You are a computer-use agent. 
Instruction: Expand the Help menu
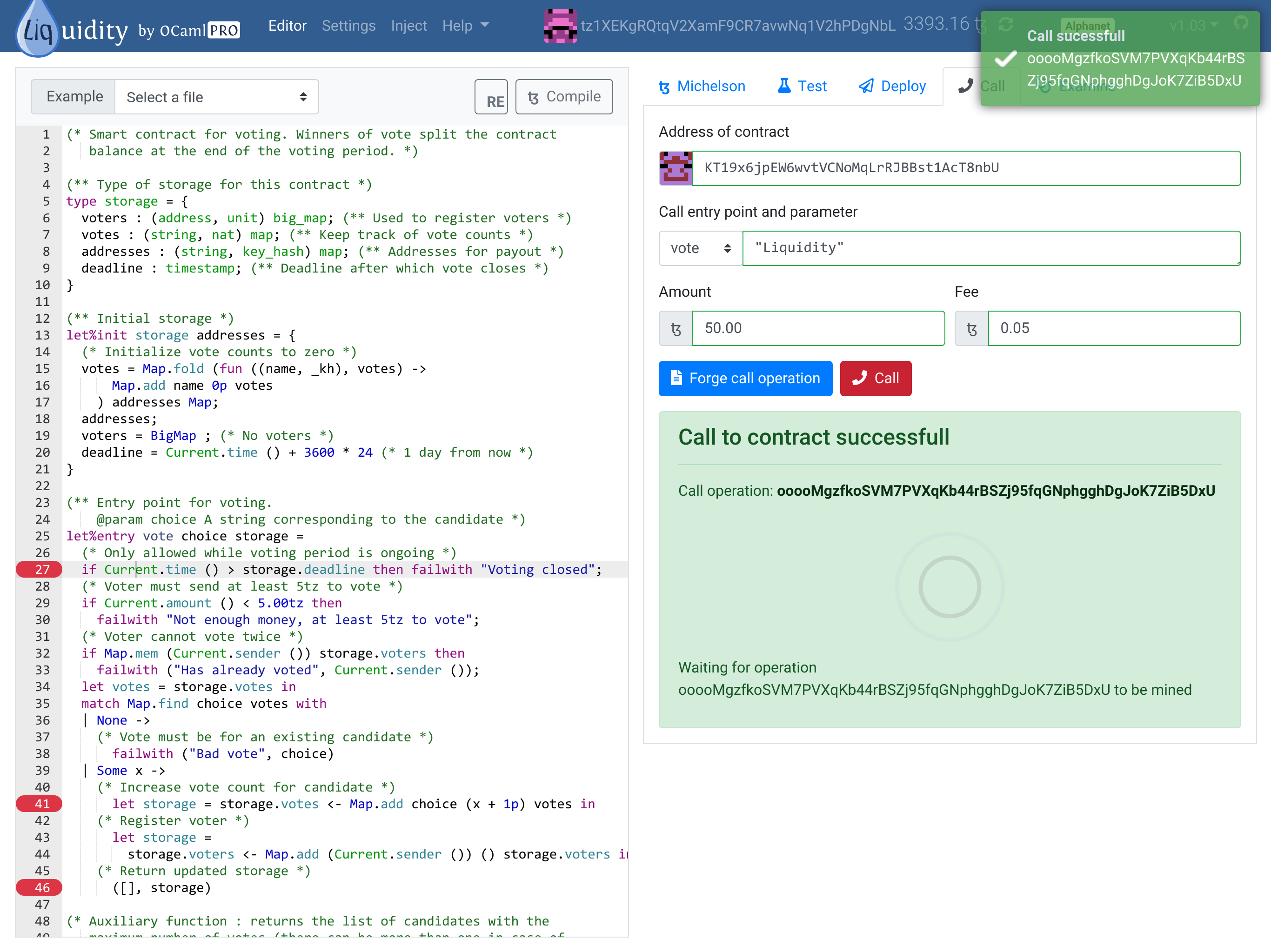click(x=465, y=26)
